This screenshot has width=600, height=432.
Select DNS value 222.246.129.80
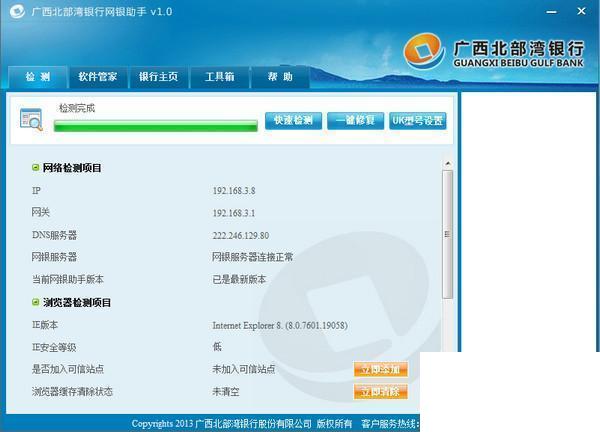click(x=241, y=235)
